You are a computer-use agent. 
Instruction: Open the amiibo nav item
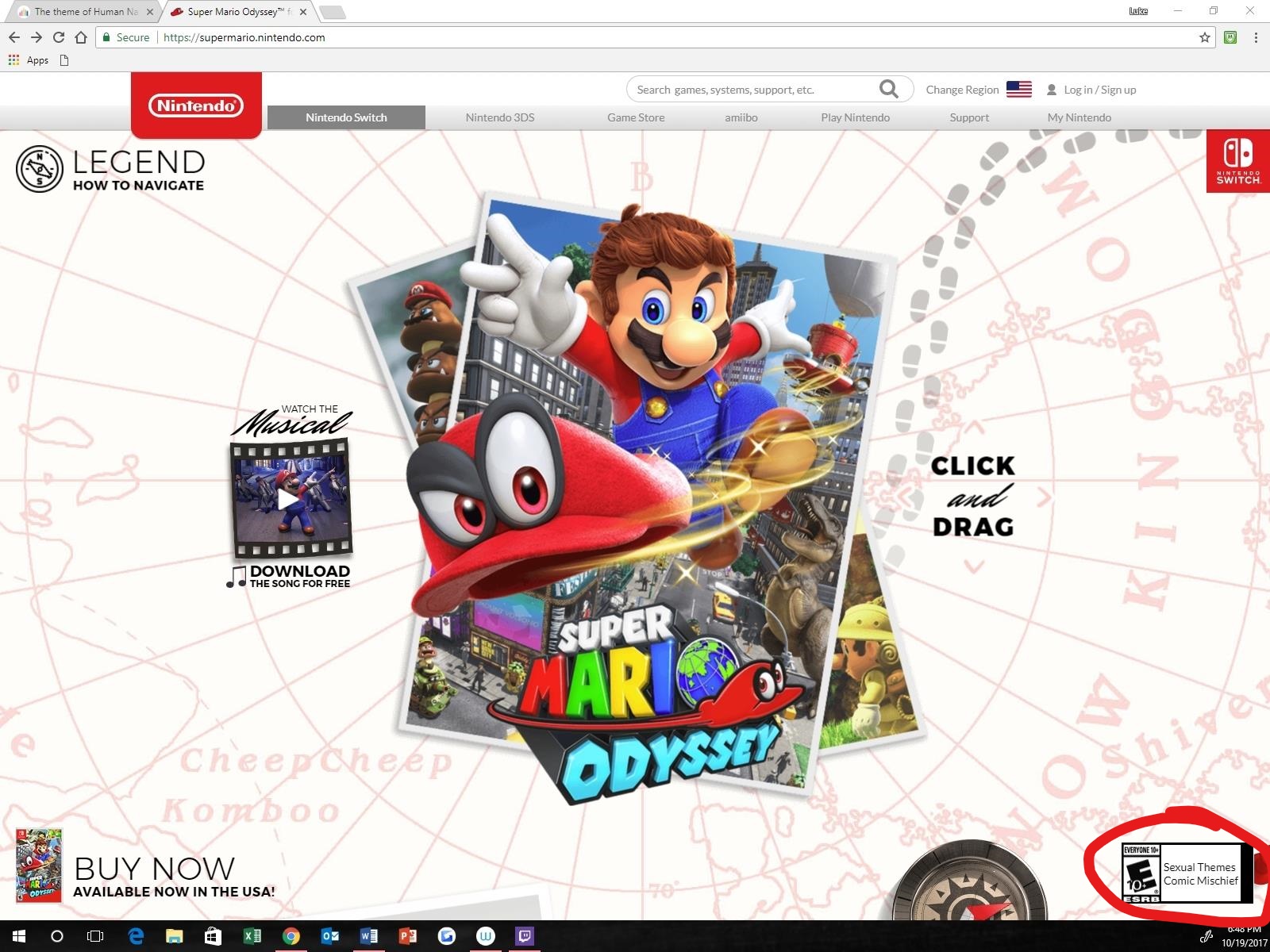tap(741, 117)
